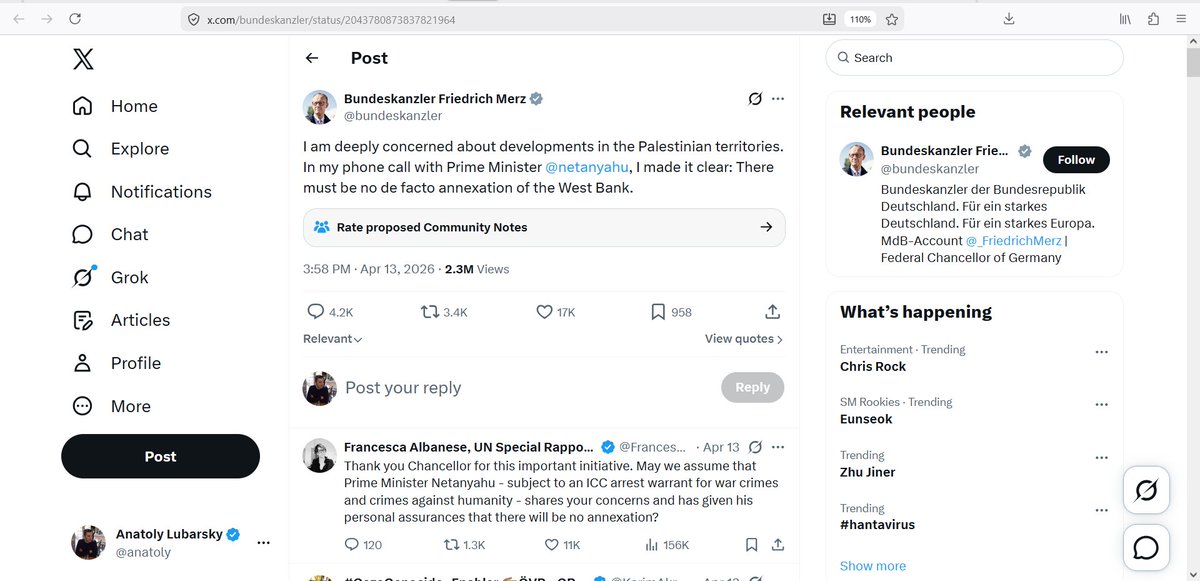The image size is (1200, 581).
Task: Click the @netanyahu mention link
Action: (x=587, y=167)
